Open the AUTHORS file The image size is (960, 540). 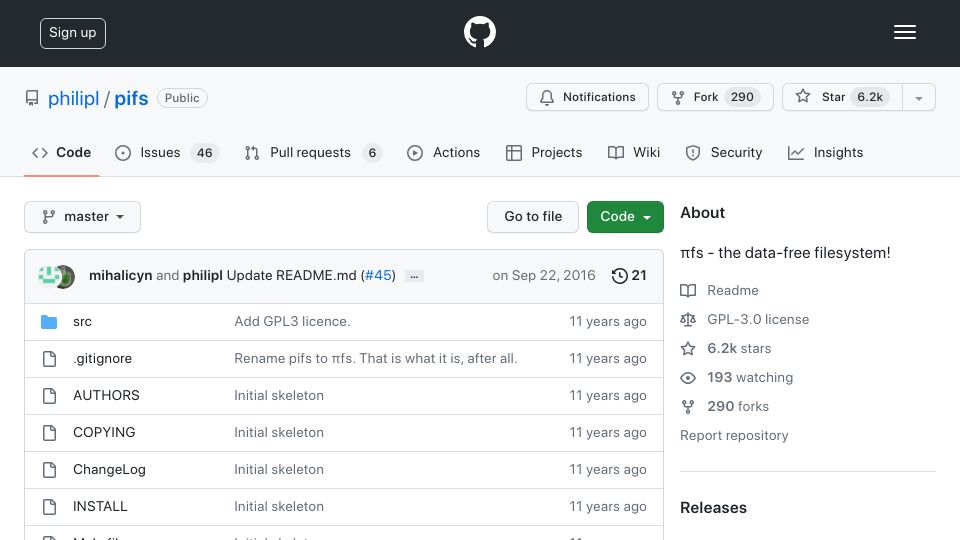click(106, 396)
